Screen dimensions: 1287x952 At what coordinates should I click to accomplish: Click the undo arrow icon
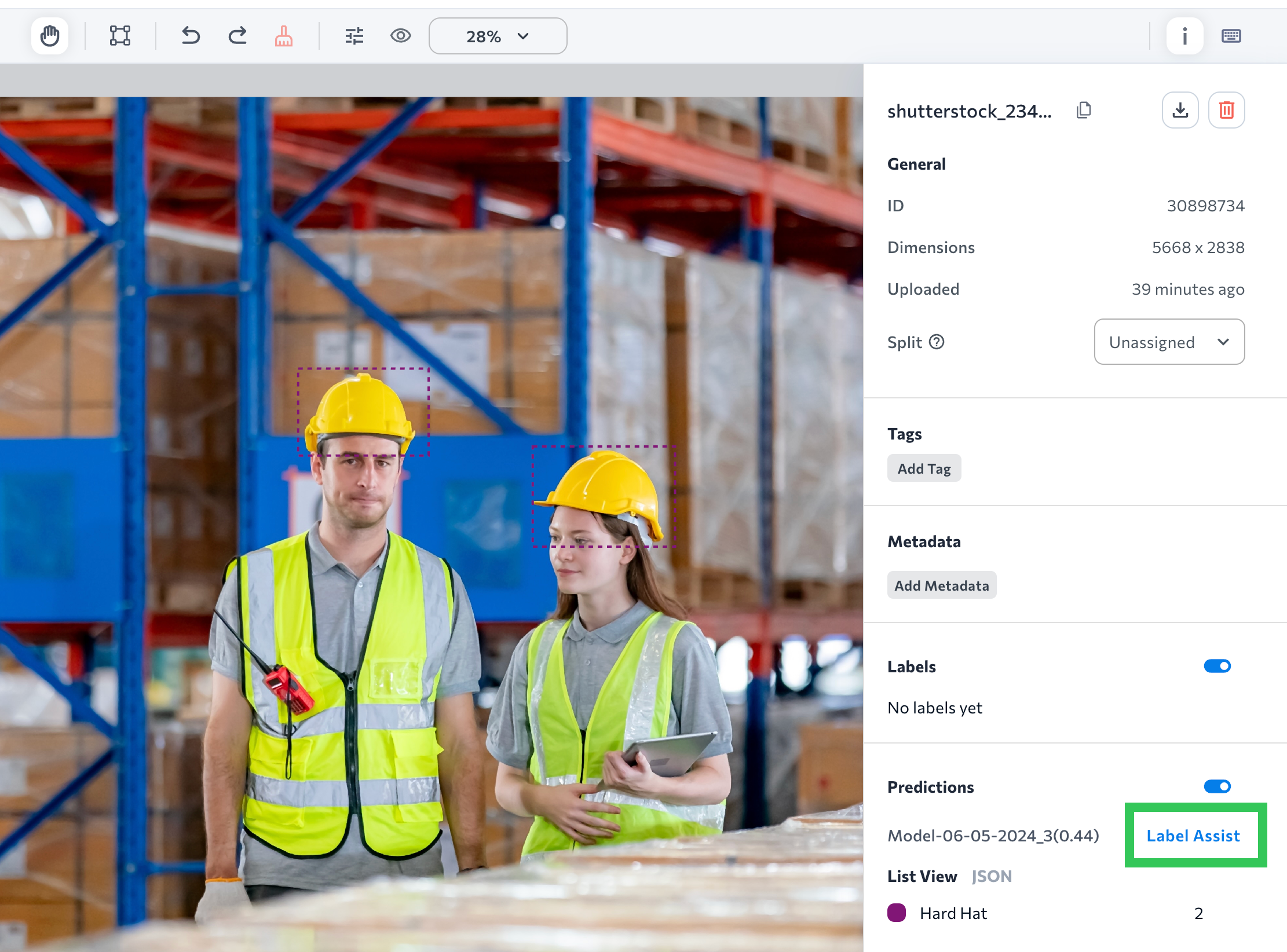(x=191, y=36)
